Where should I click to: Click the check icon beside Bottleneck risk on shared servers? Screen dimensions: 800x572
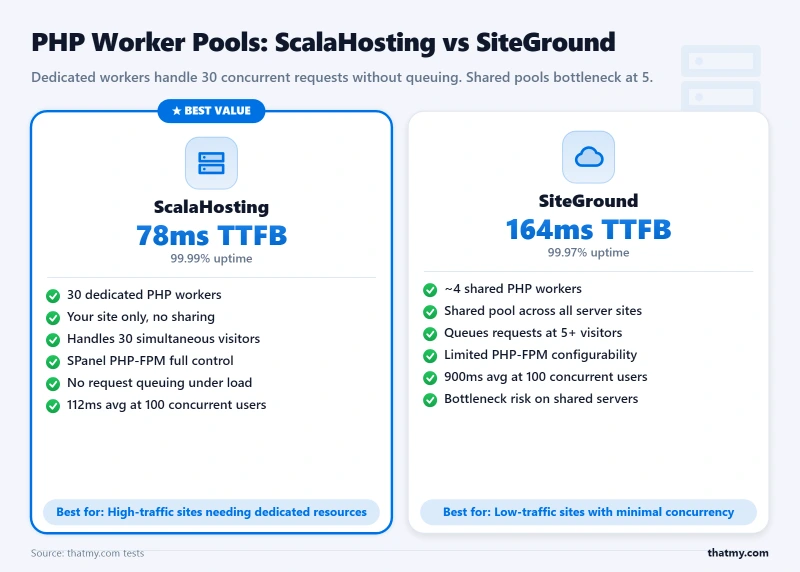point(430,400)
